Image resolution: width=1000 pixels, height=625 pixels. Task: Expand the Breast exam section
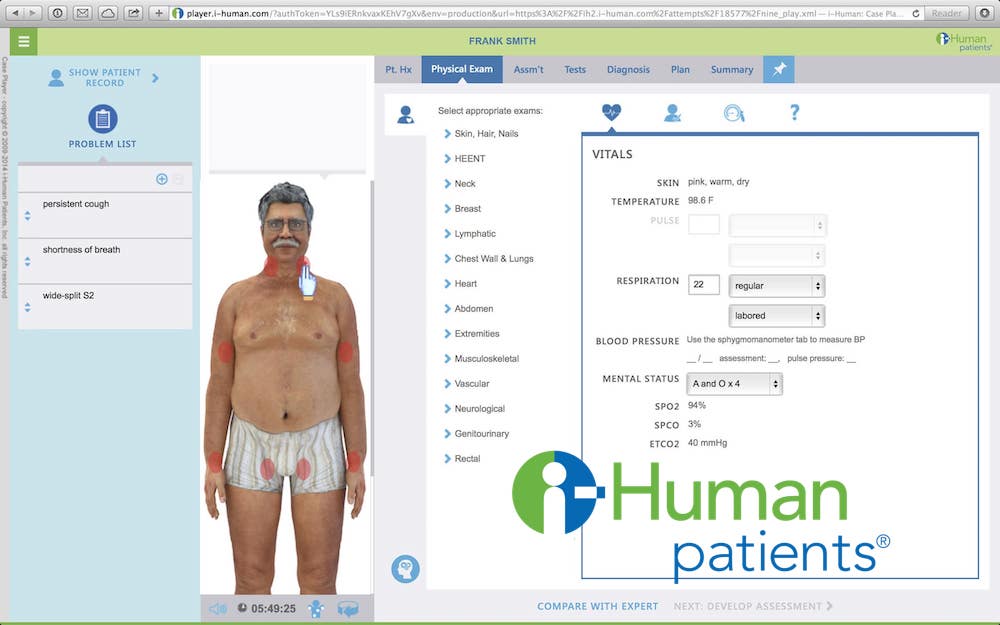(462, 209)
